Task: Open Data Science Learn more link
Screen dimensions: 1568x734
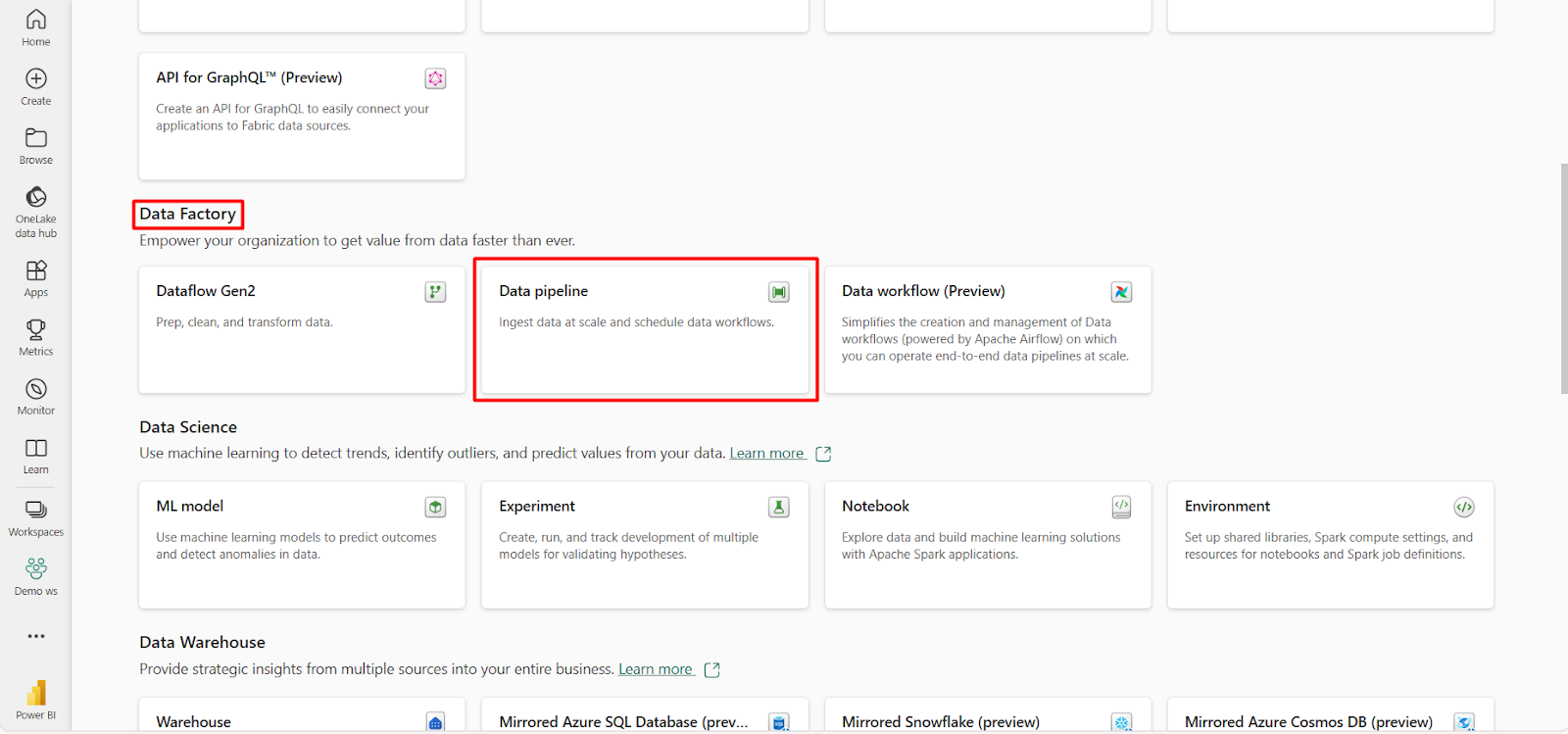Action: tap(766, 453)
